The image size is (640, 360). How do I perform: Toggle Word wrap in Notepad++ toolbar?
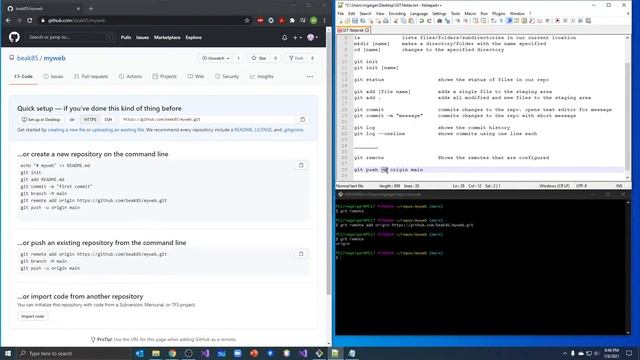(493, 21)
